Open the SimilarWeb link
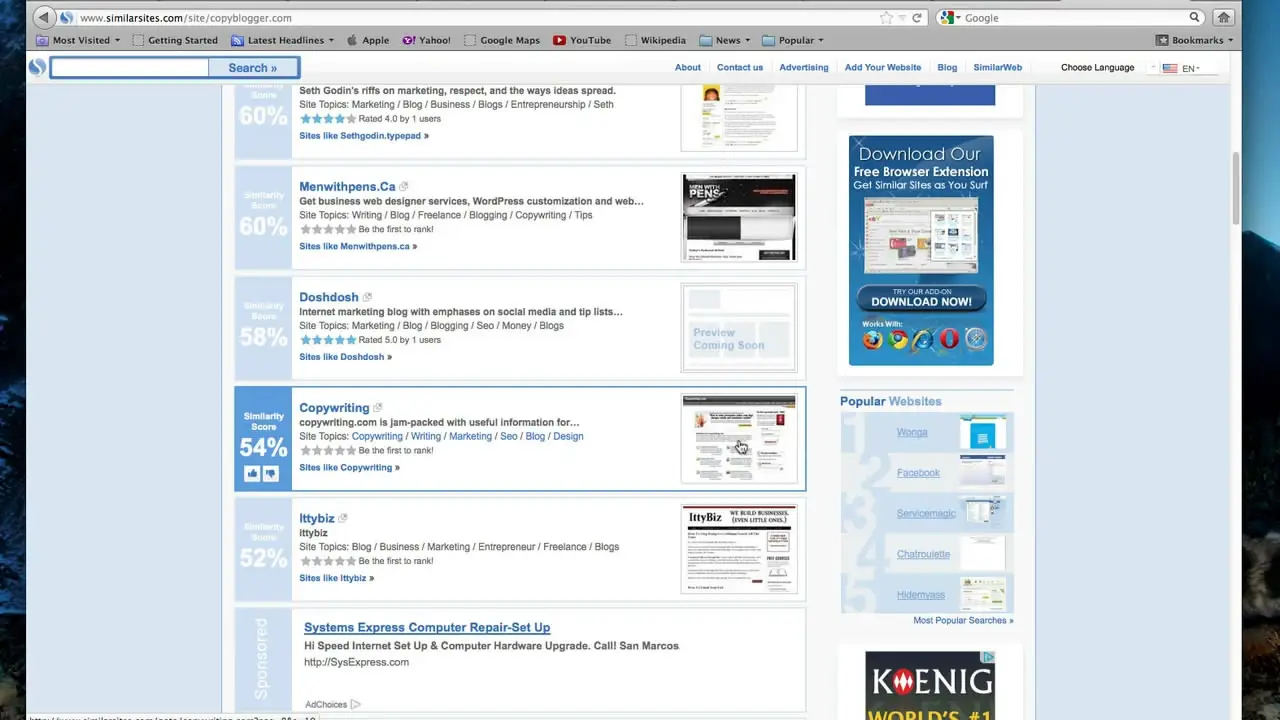Viewport: 1280px width, 720px height. pyautogui.click(x=998, y=68)
